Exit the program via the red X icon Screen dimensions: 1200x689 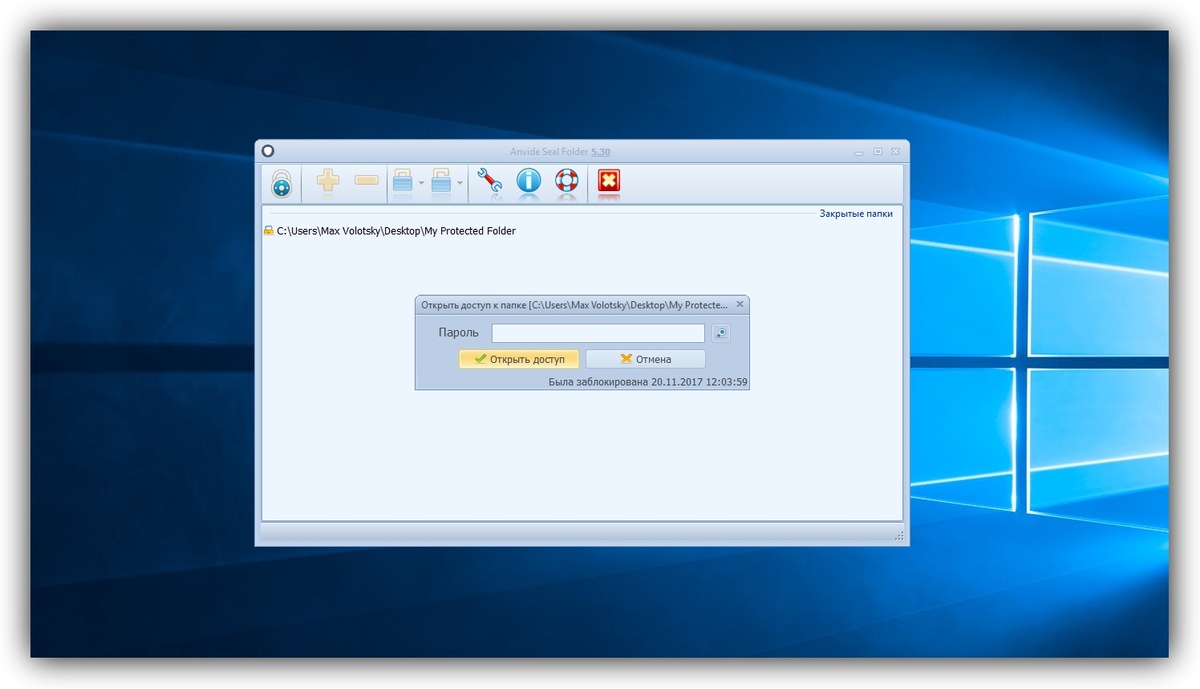pos(608,183)
